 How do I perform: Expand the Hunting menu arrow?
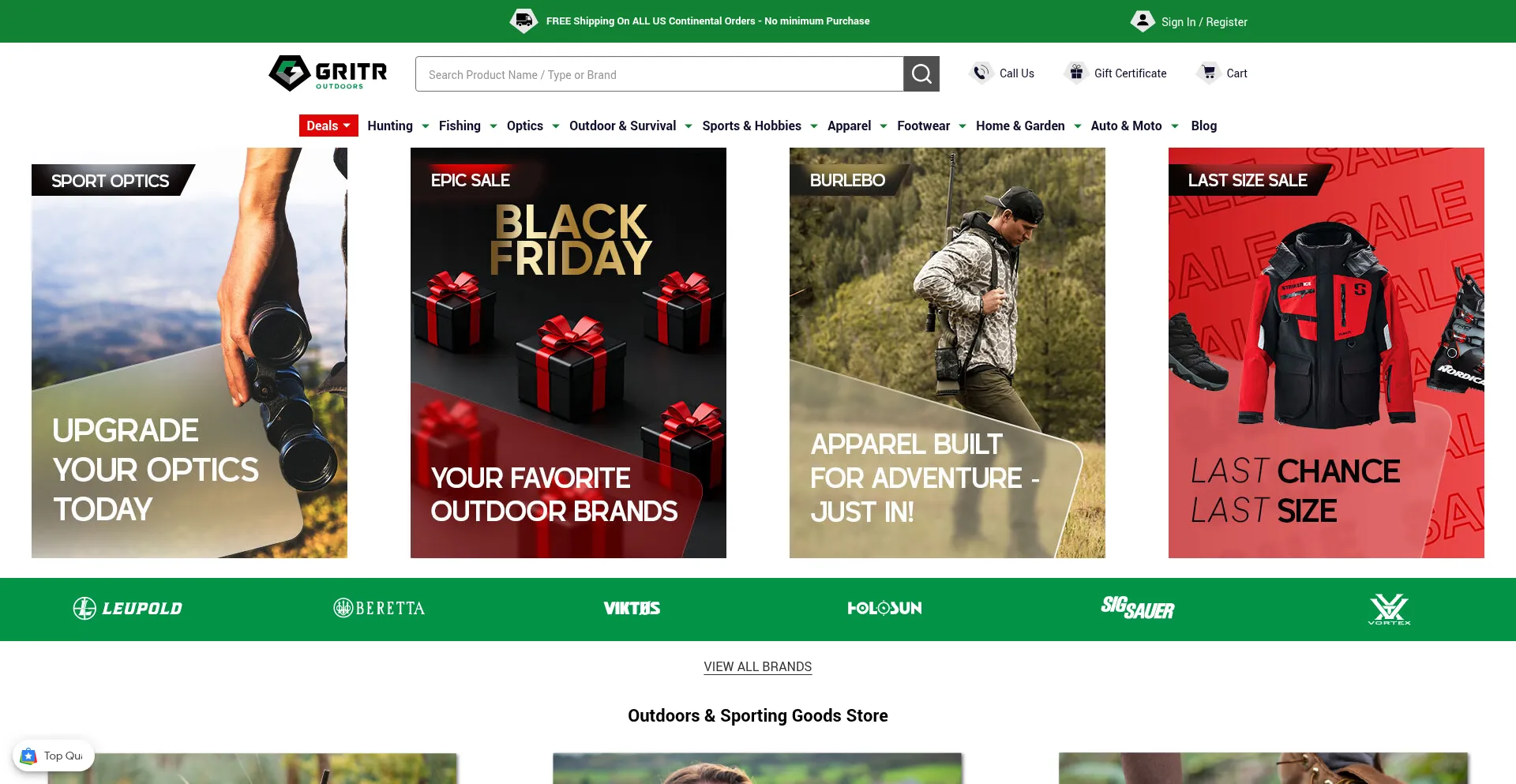(426, 126)
